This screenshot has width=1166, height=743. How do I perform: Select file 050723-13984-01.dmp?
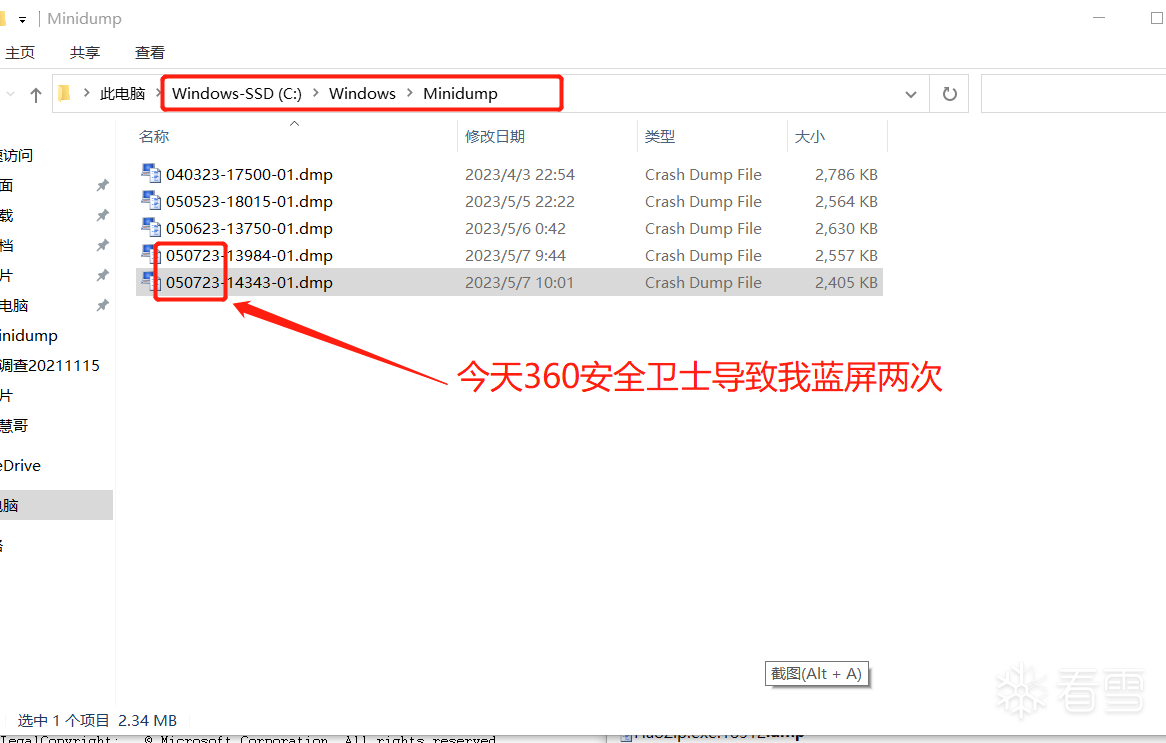coord(249,256)
